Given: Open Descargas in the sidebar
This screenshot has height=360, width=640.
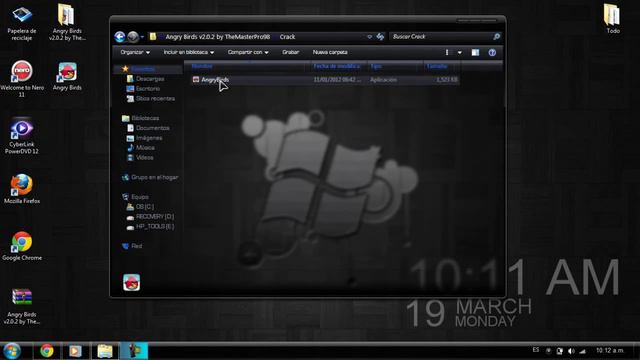Looking at the screenshot, I should point(150,79).
